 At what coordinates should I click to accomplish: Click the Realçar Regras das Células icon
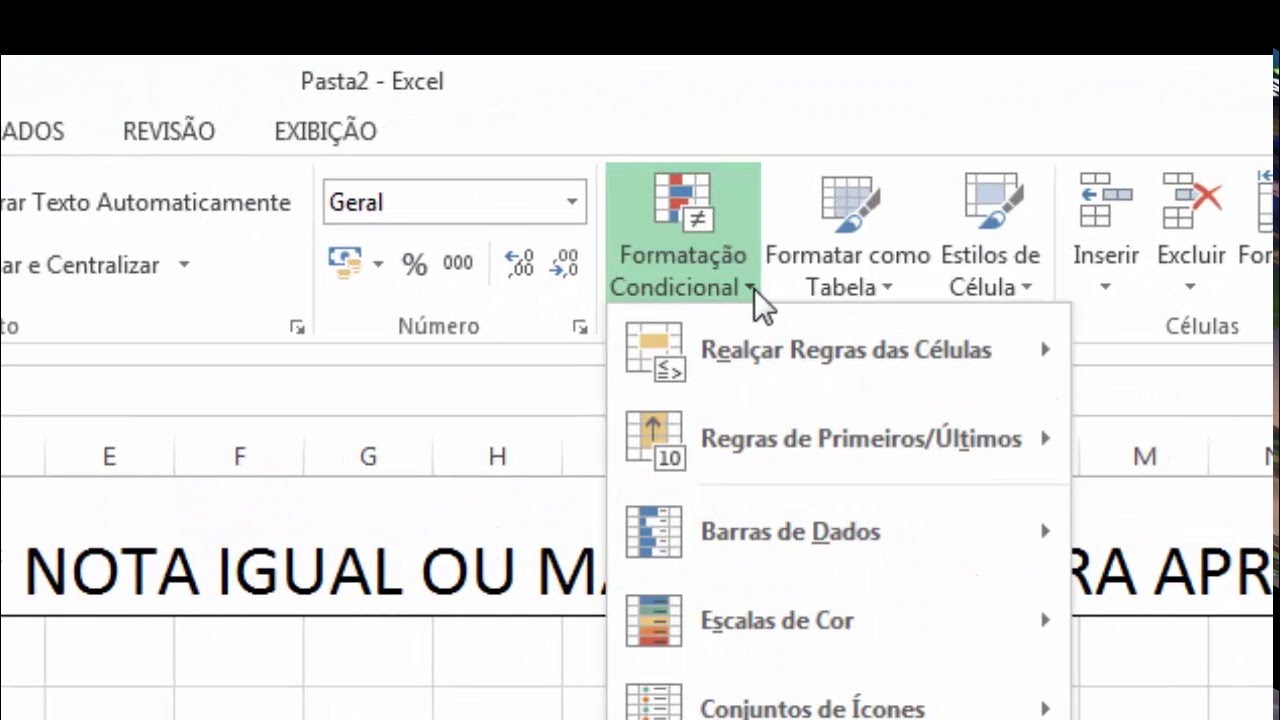tap(655, 351)
